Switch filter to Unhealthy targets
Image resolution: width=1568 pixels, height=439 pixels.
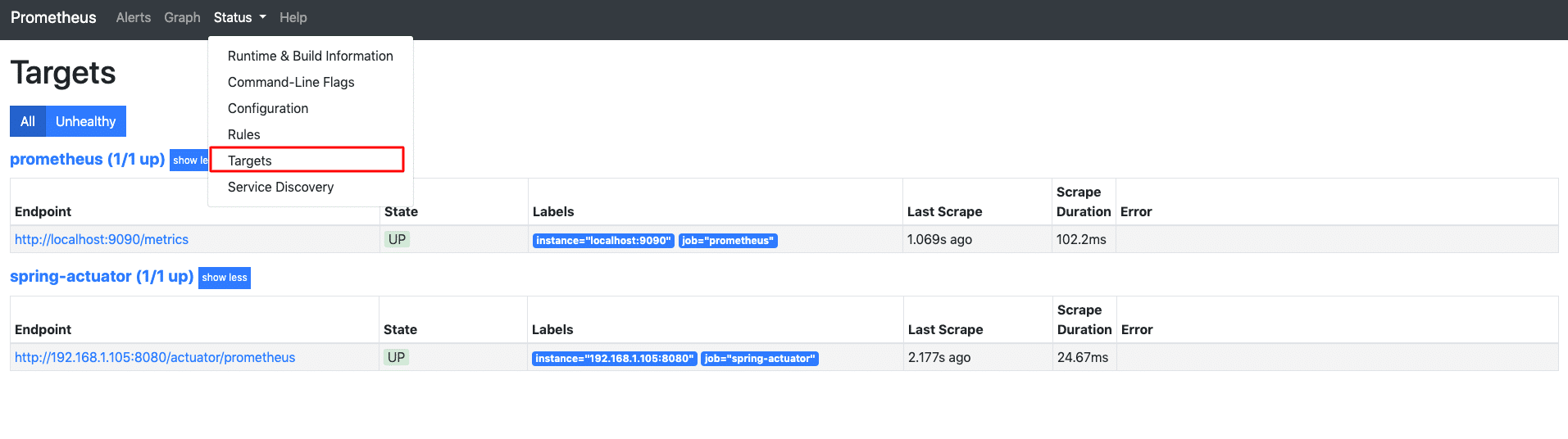click(x=86, y=121)
